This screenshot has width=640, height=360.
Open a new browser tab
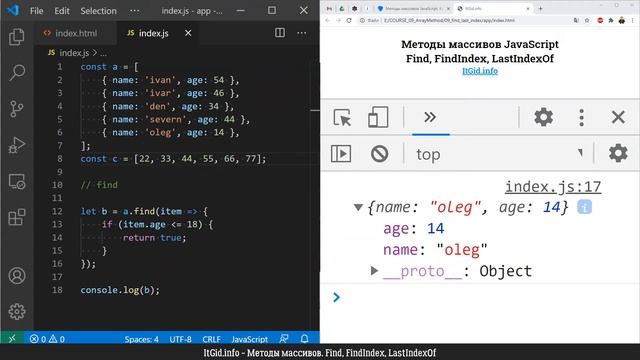pyautogui.click(x=540, y=8)
